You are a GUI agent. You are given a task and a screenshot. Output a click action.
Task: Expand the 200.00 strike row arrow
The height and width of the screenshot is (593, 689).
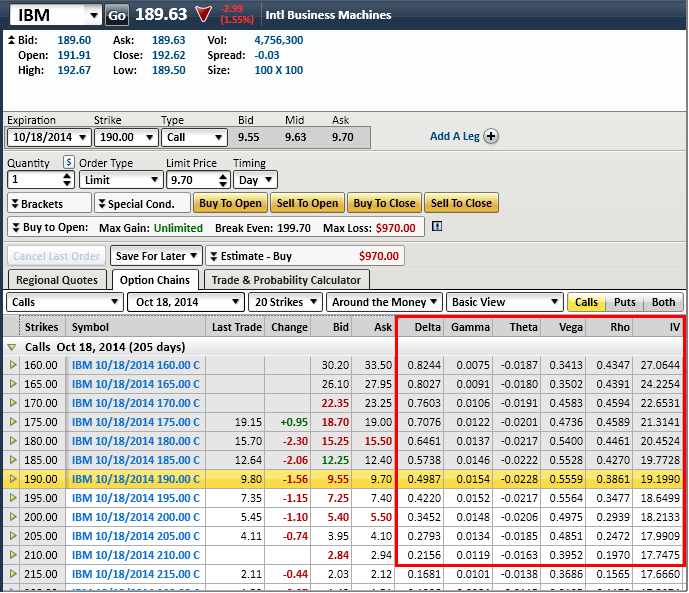[13, 517]
